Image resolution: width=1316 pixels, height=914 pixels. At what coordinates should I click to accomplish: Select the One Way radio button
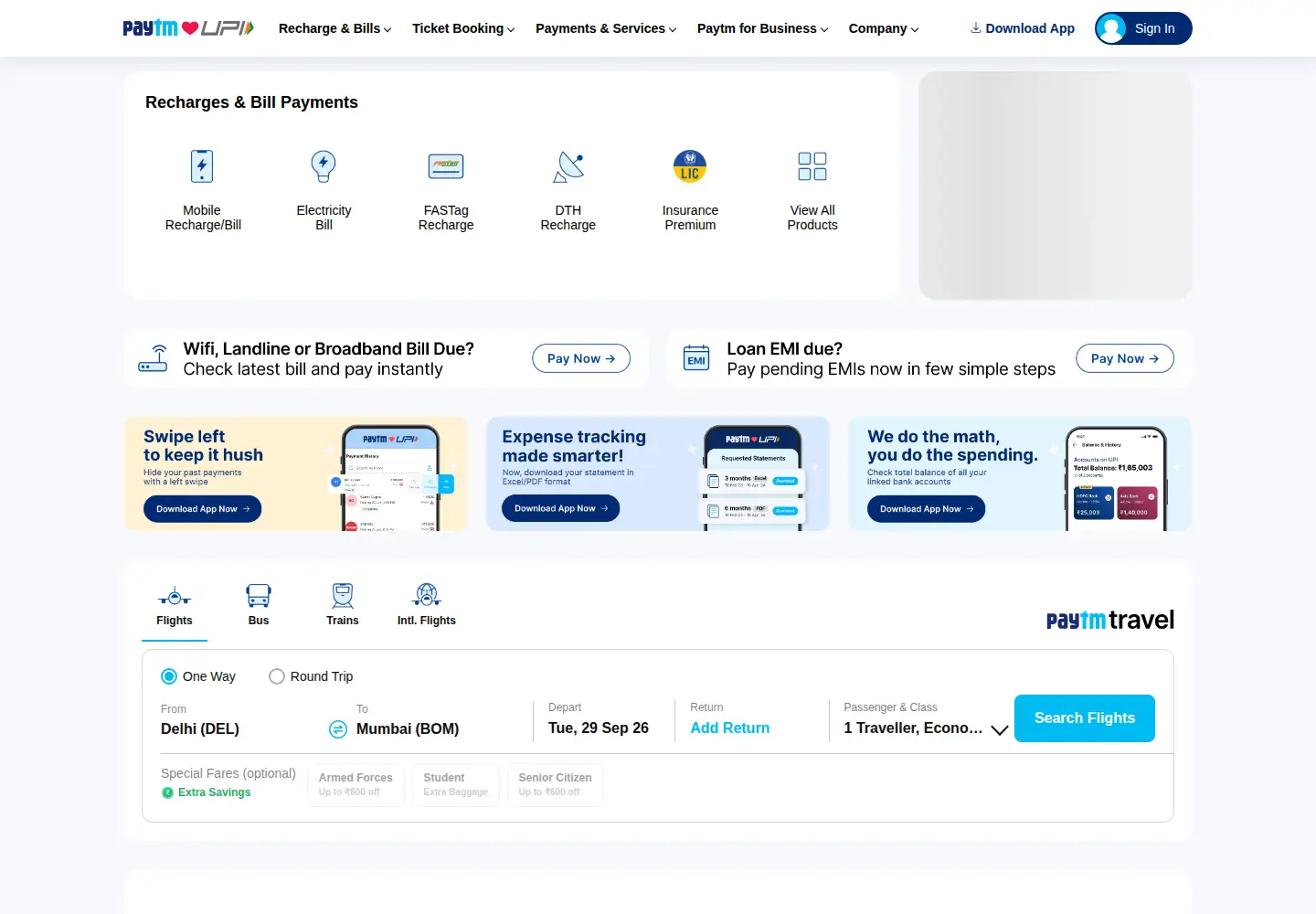[x=169, y=676]
